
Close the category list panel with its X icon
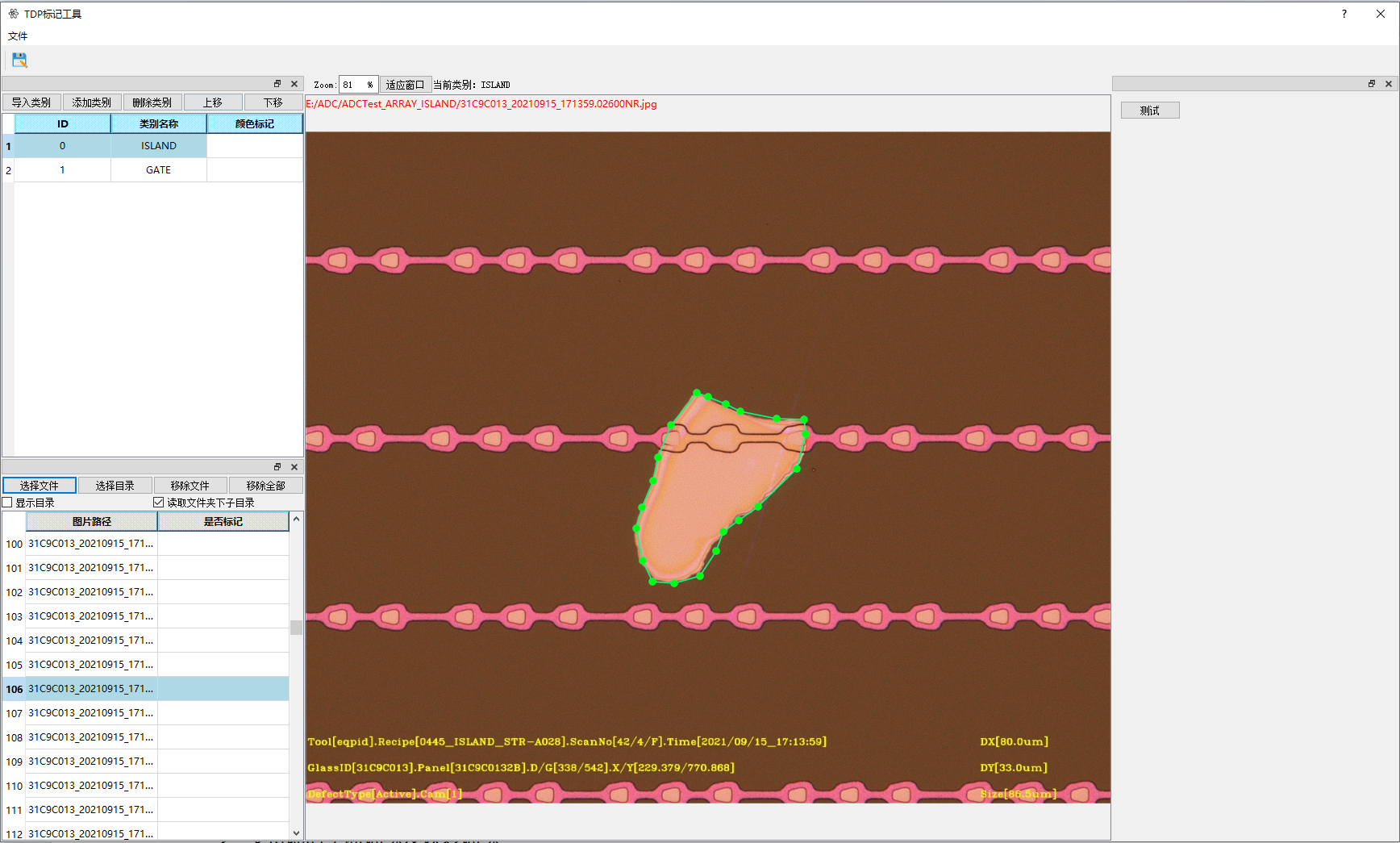[294, 83]
